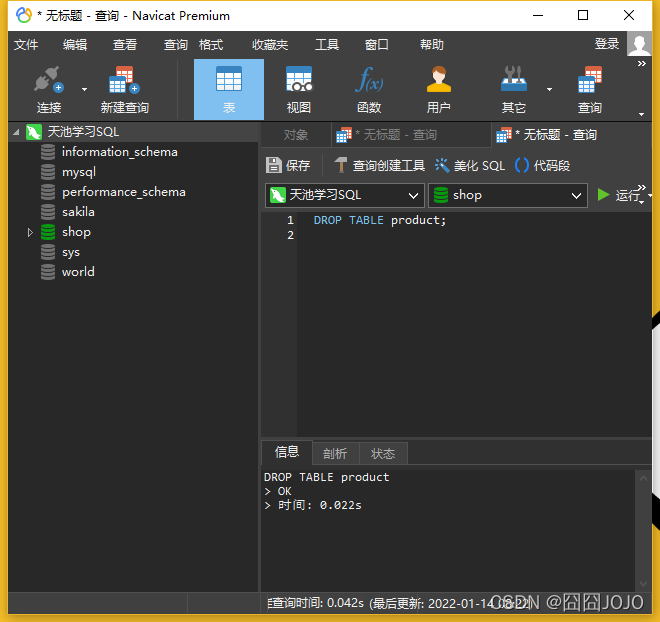Click the Connection (连接) plug icon

49,80
